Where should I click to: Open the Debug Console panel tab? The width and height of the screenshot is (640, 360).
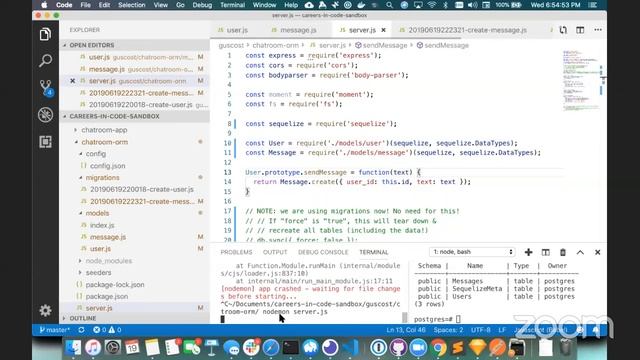pos(323,252)
